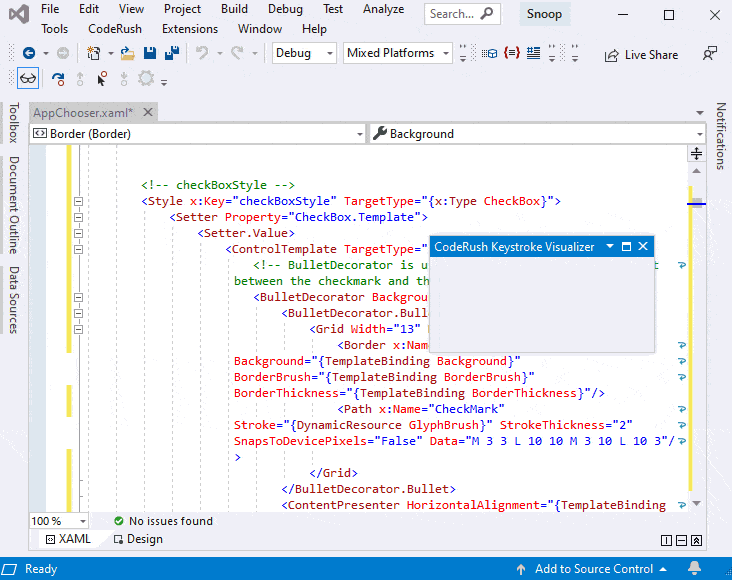Click the editor split handle above scrollbar
This screenshot has height=580, width=732.
point(696,153)
